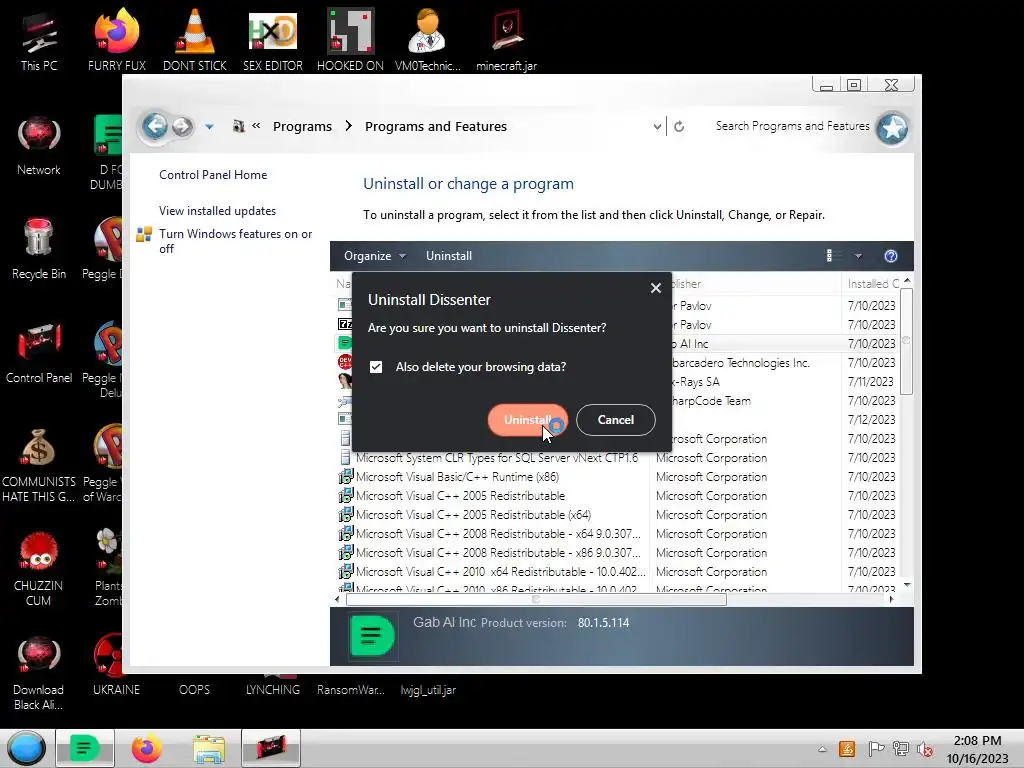This screenshot has width=1024, height=768.
Task: Open DONT STICK VLC cone shortcut
Action: coord(195,40)
